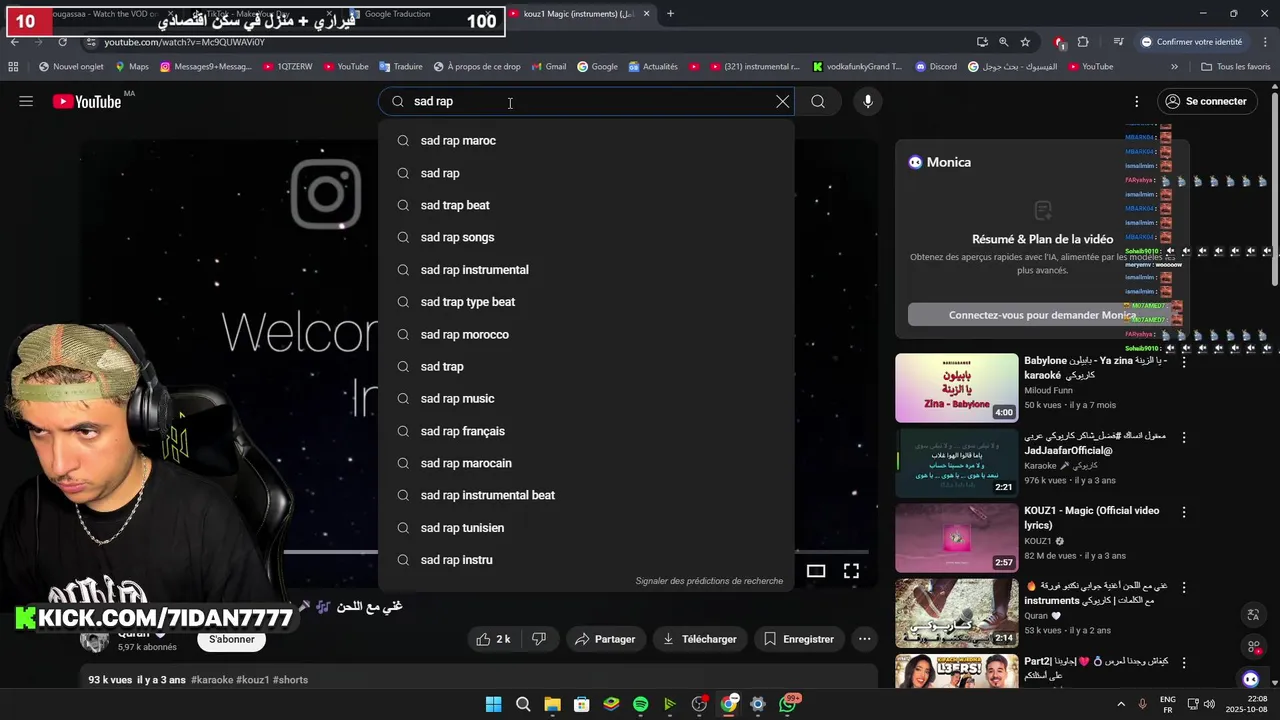
Task: Select suggestion 'sad rap songs'
Action: pos(586,237)
